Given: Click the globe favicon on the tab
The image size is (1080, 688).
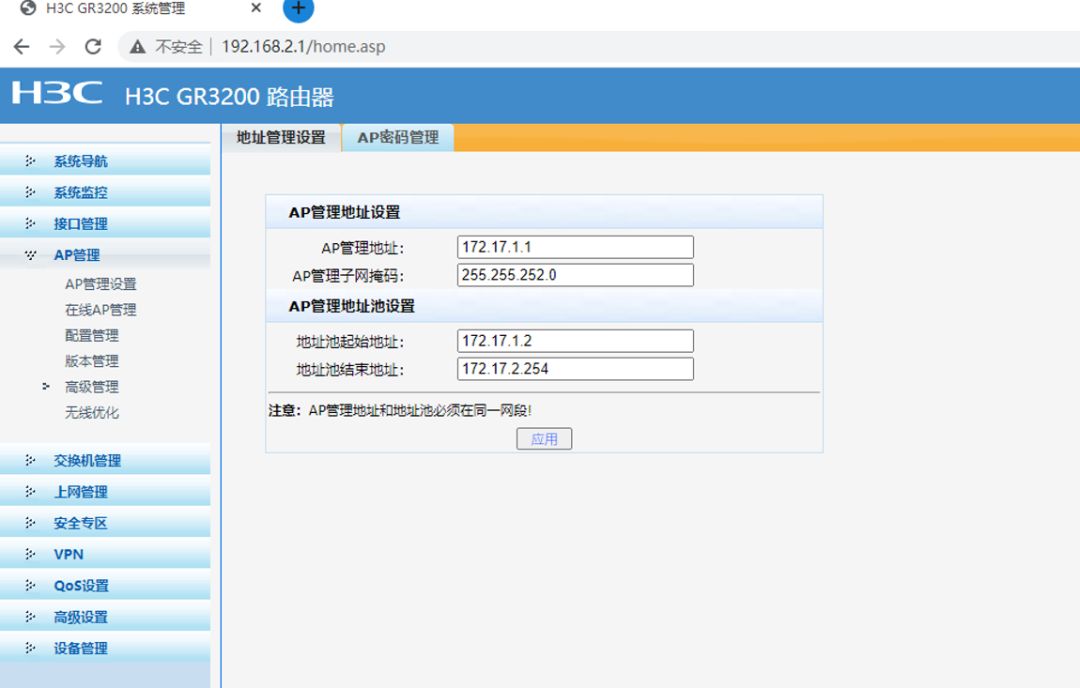Looking at the screenshot, I should pos(28,8).
